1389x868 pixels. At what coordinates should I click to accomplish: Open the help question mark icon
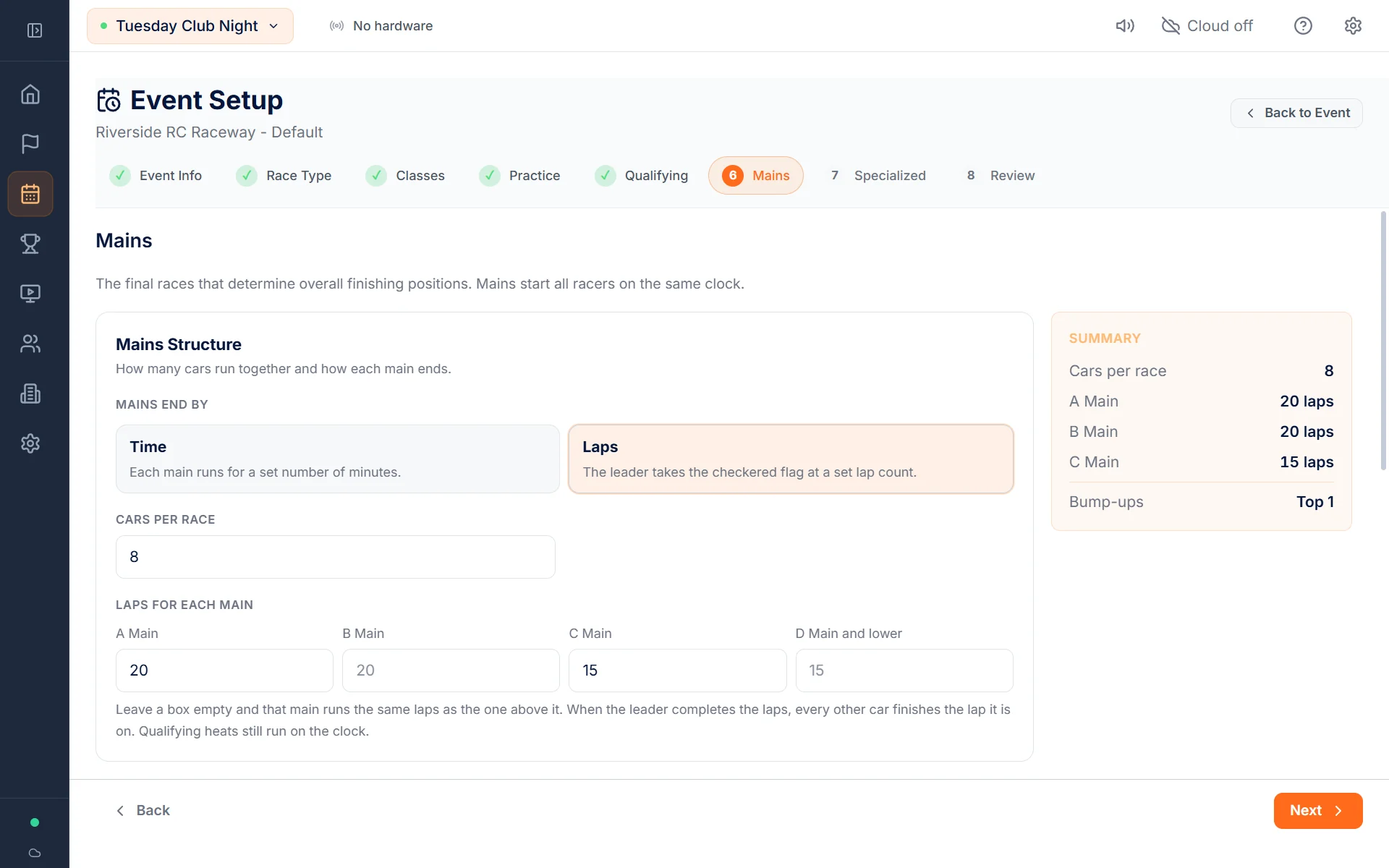coord(1303,26)
